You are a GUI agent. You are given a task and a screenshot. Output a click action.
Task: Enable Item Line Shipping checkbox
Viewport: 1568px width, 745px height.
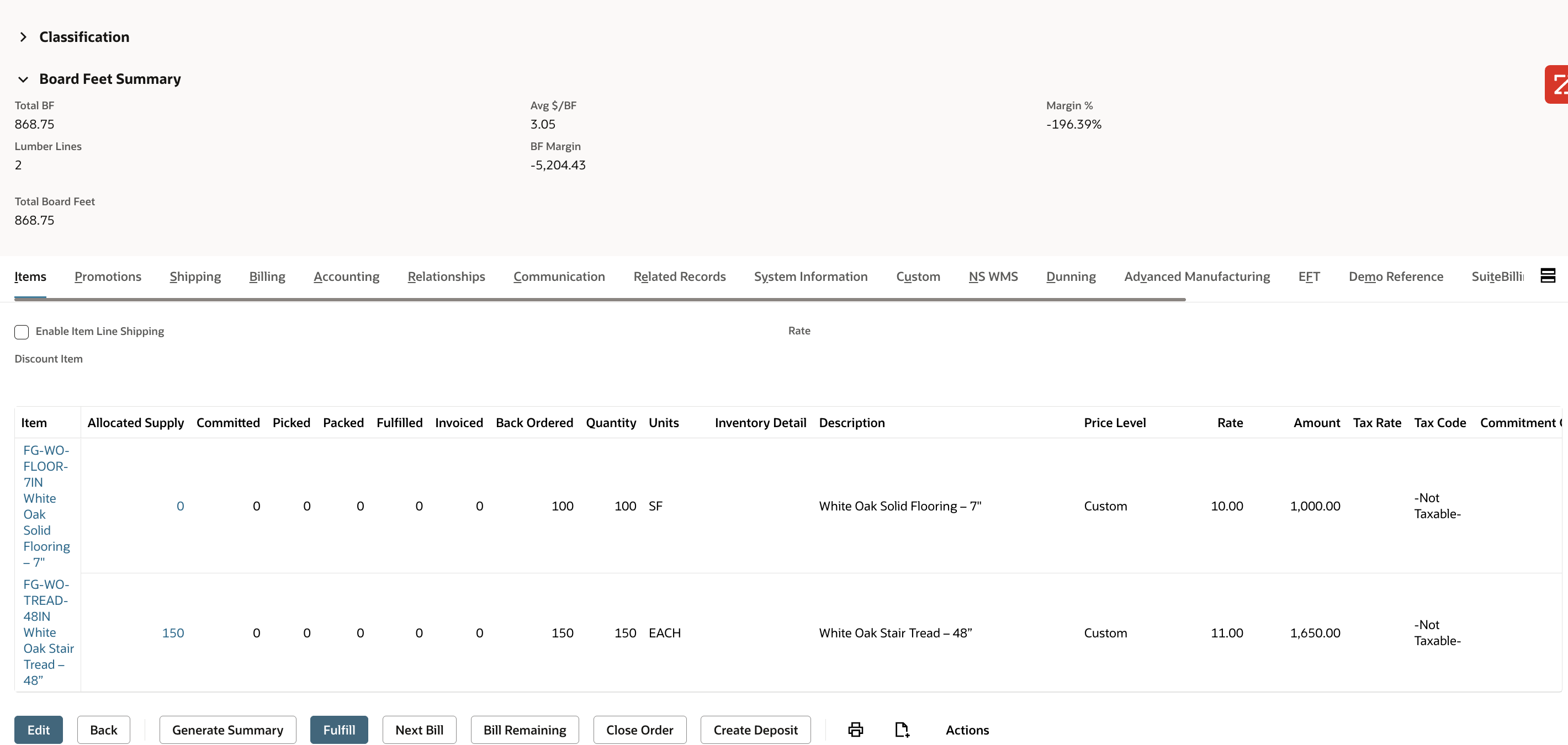pyautogui.click(x=22, y=332)
